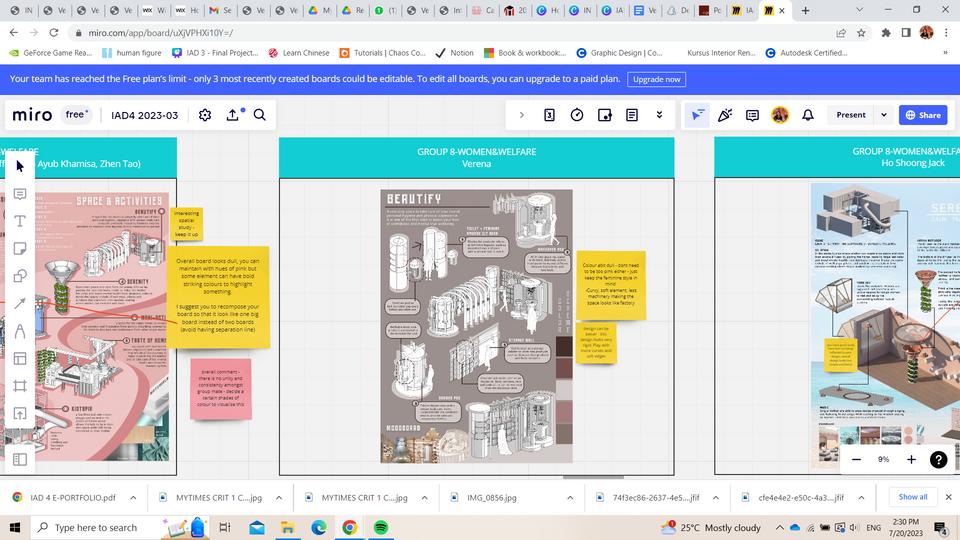Viewport: 960px width, 540px height.
Task: Open the Learn Chinese bookmark
Action: coord(299,53)
